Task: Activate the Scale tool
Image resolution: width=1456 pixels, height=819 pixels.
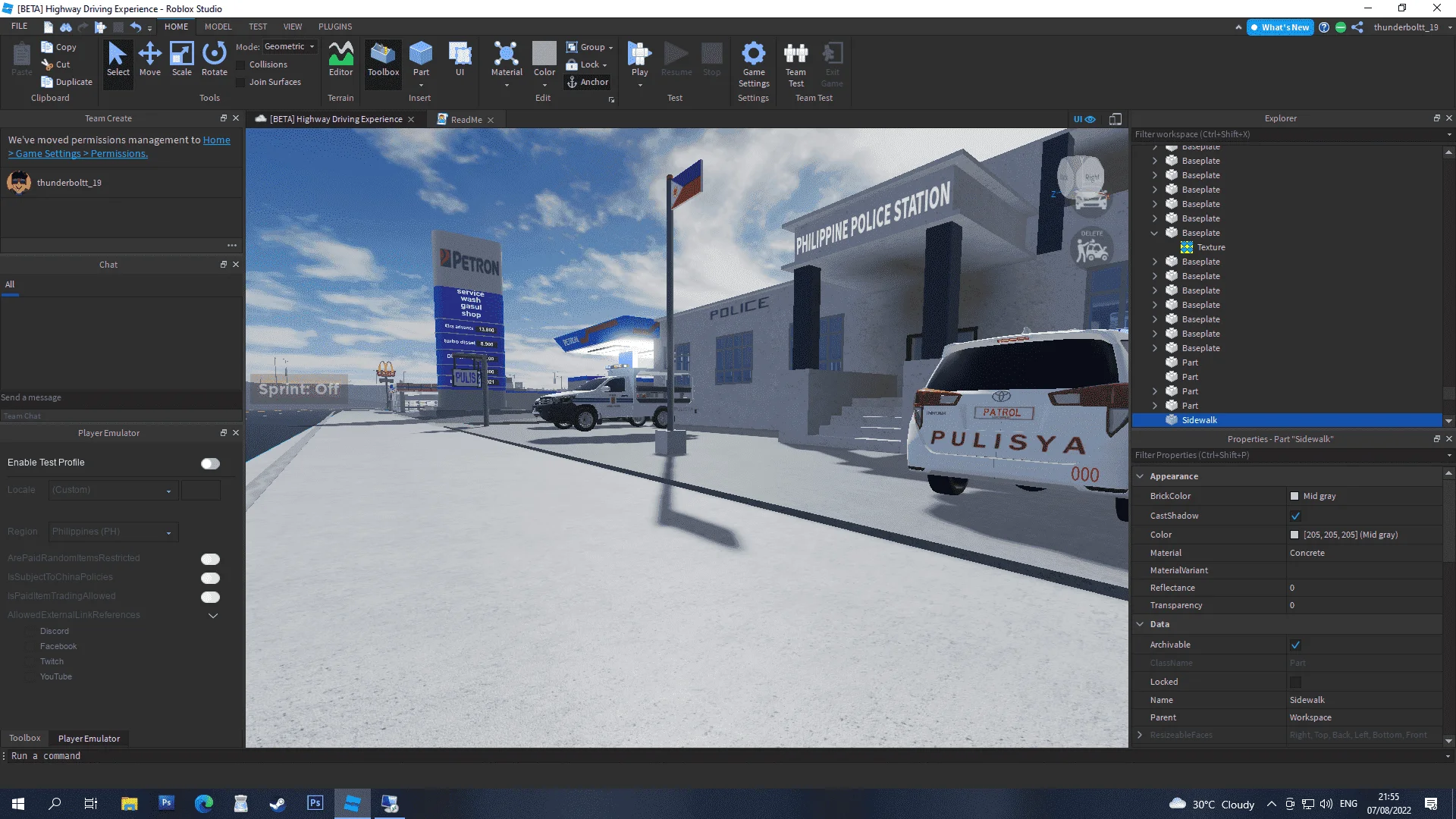Action: click(182, 59)
